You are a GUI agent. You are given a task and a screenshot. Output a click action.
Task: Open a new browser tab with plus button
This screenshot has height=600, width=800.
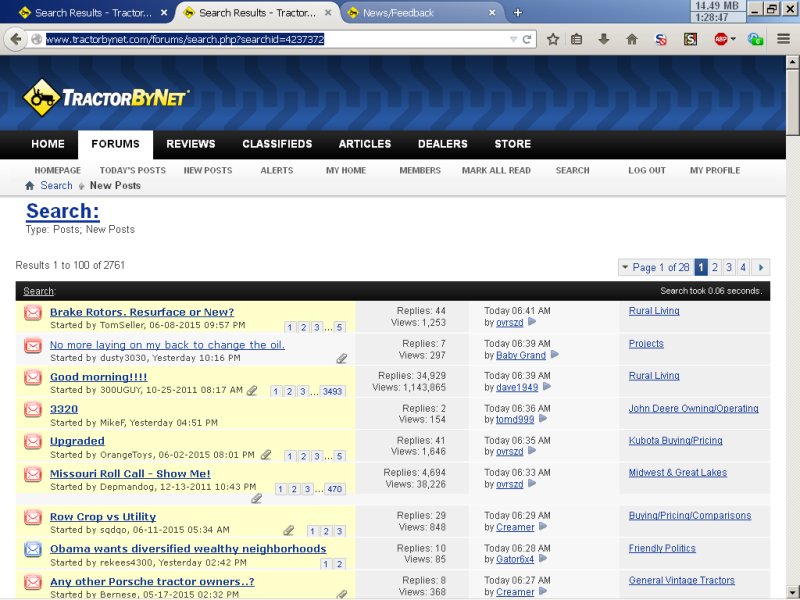click(517, 13)
